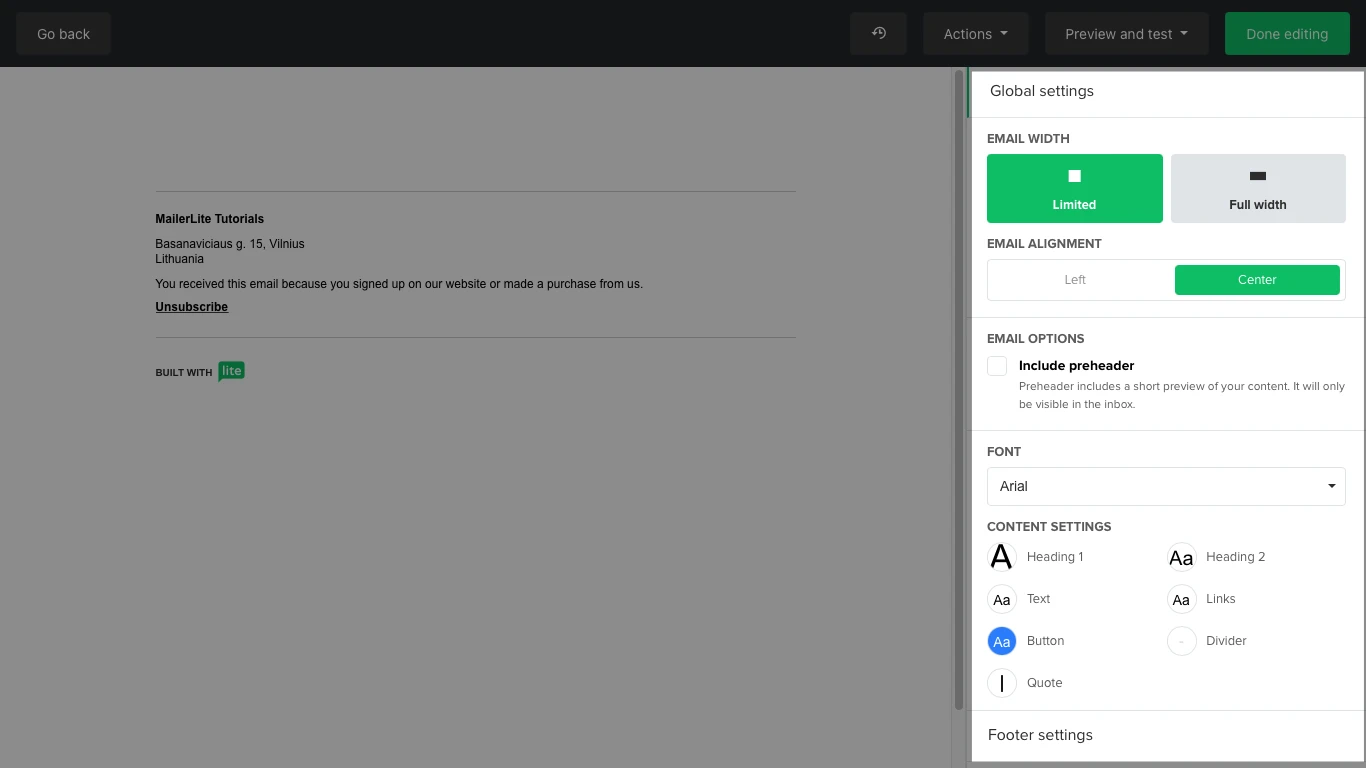Set email alignment to Left

click(x=1075, y=280)
